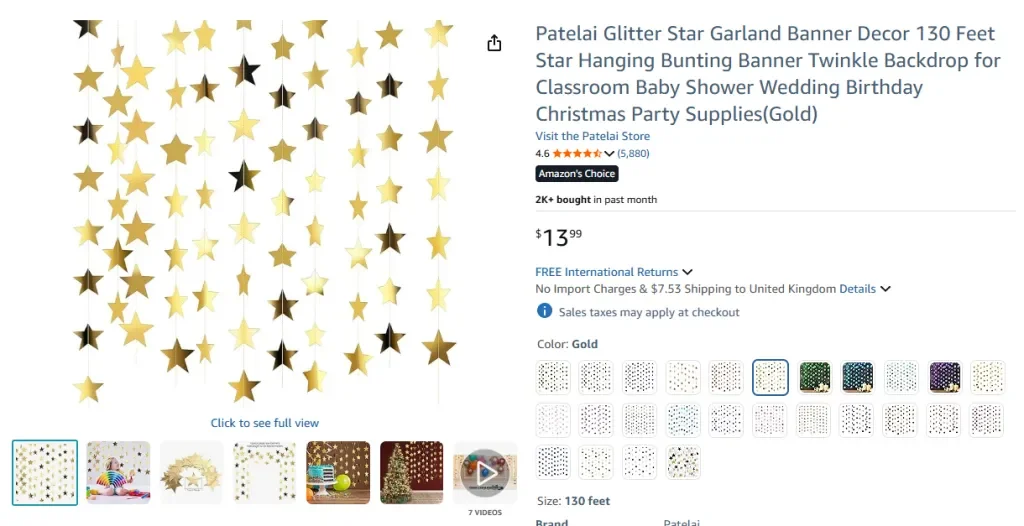Click to see full view link

(x=265, y=423)
